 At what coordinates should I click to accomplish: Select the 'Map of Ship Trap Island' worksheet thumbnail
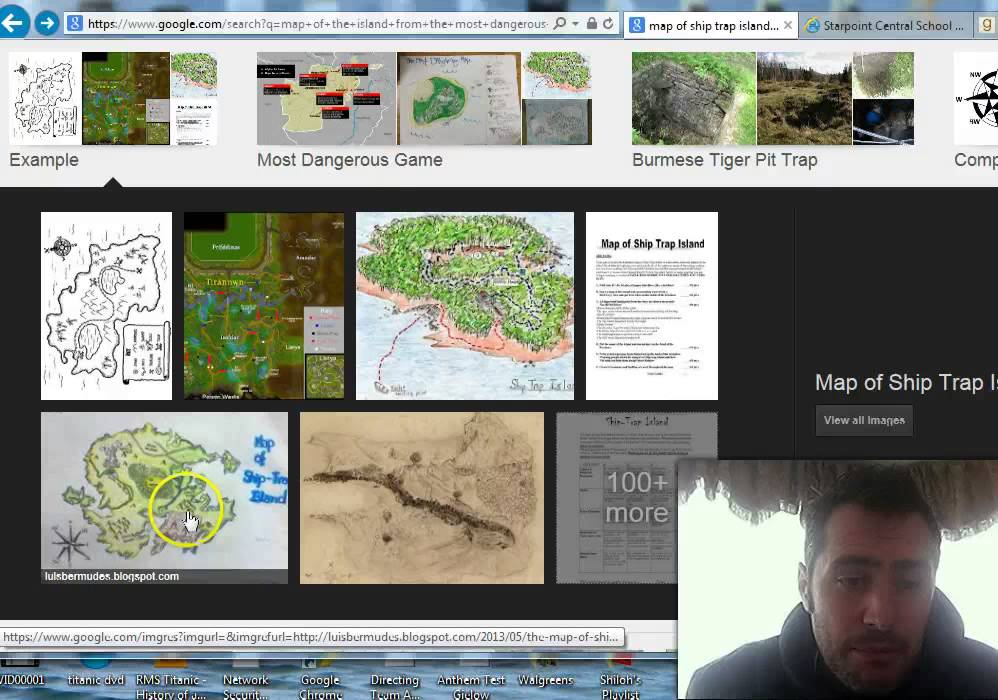click(x=651, y=306)
